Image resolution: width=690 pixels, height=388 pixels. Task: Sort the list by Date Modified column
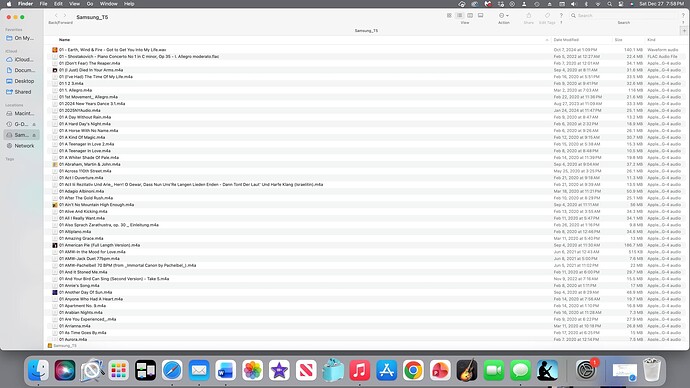point(566,40)
